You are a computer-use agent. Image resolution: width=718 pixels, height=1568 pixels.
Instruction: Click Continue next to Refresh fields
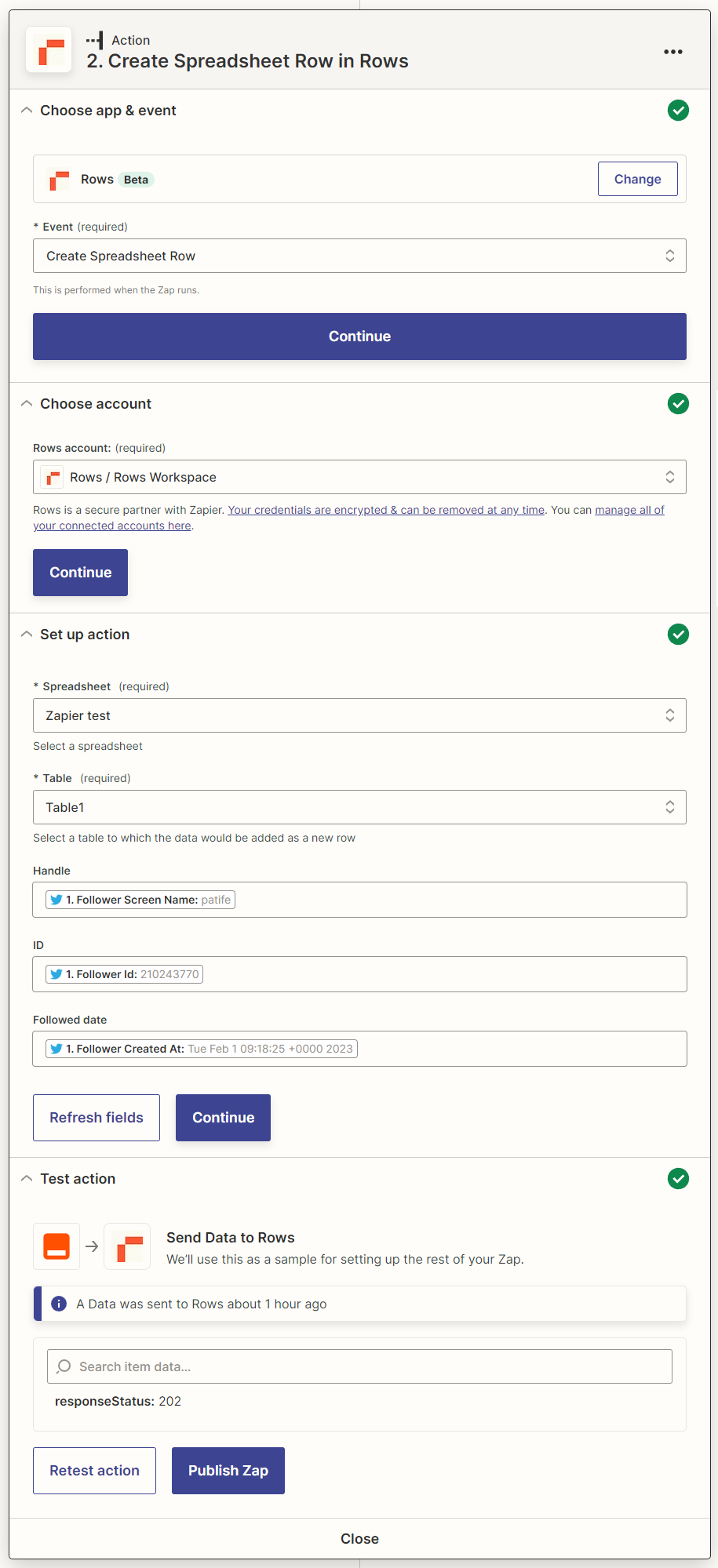[223, 1118]
